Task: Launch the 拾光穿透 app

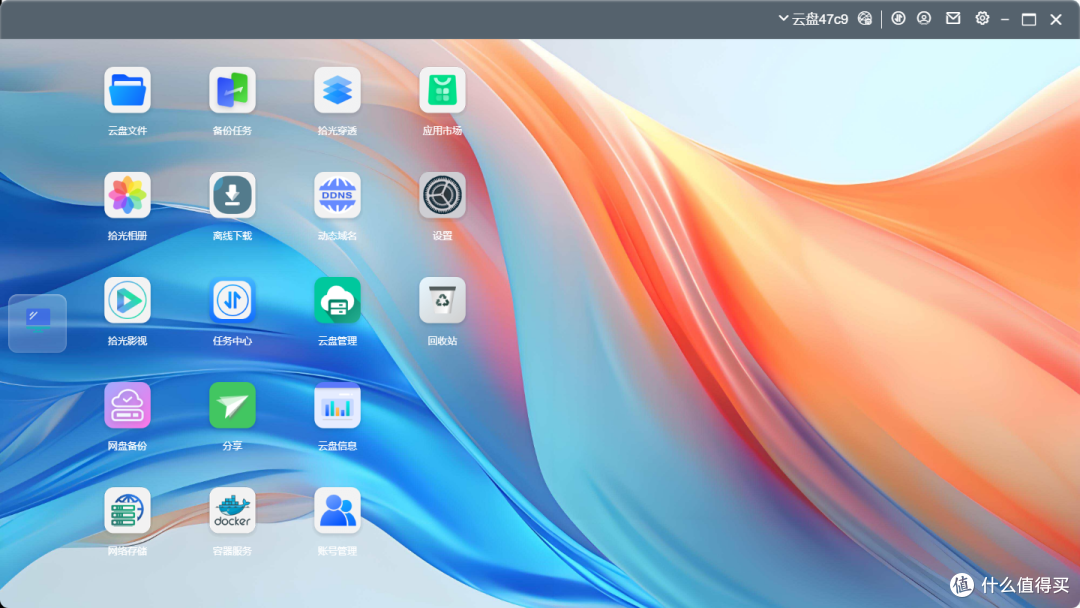Action: 337,90
